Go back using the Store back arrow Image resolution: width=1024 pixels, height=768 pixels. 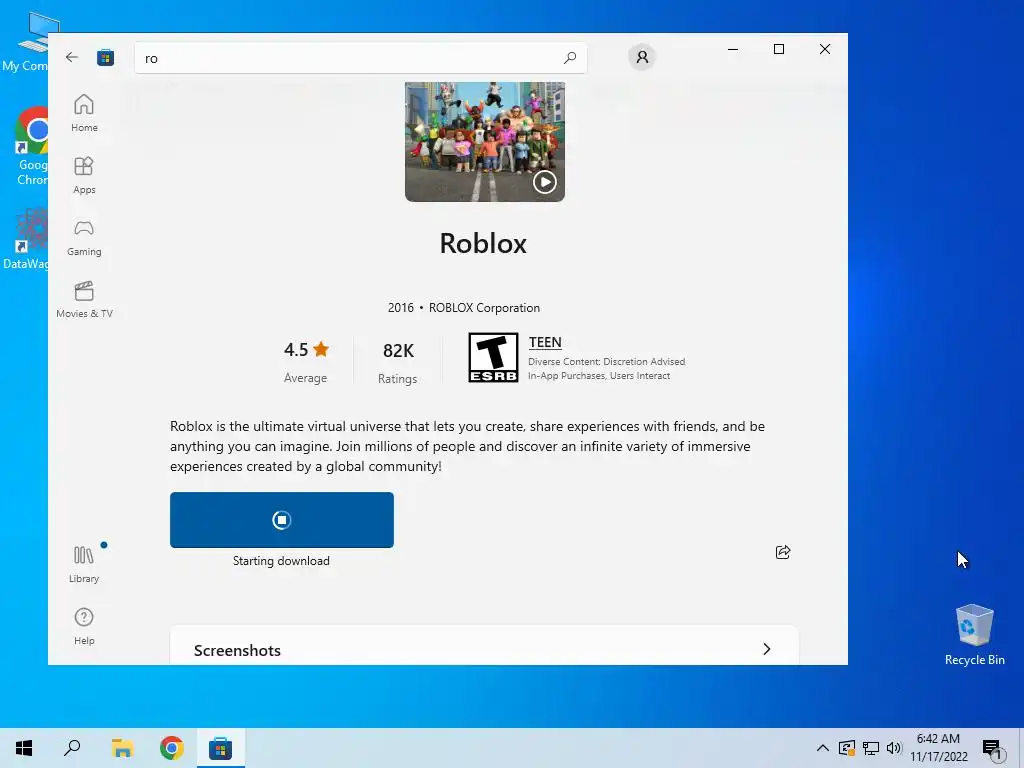pyautogui.click(x=72, y=57)
